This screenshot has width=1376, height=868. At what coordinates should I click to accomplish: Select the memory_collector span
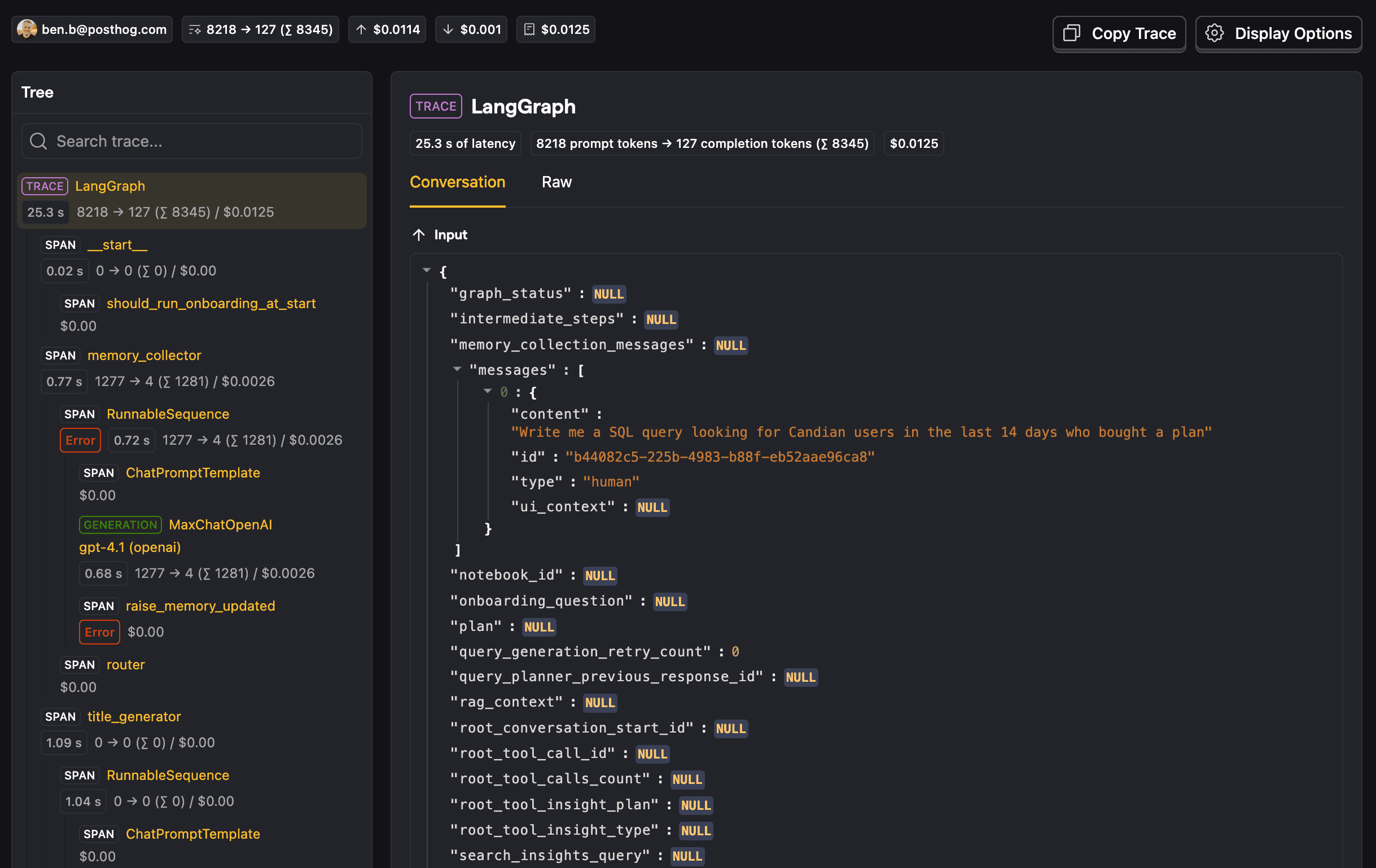tap(144, 356)
